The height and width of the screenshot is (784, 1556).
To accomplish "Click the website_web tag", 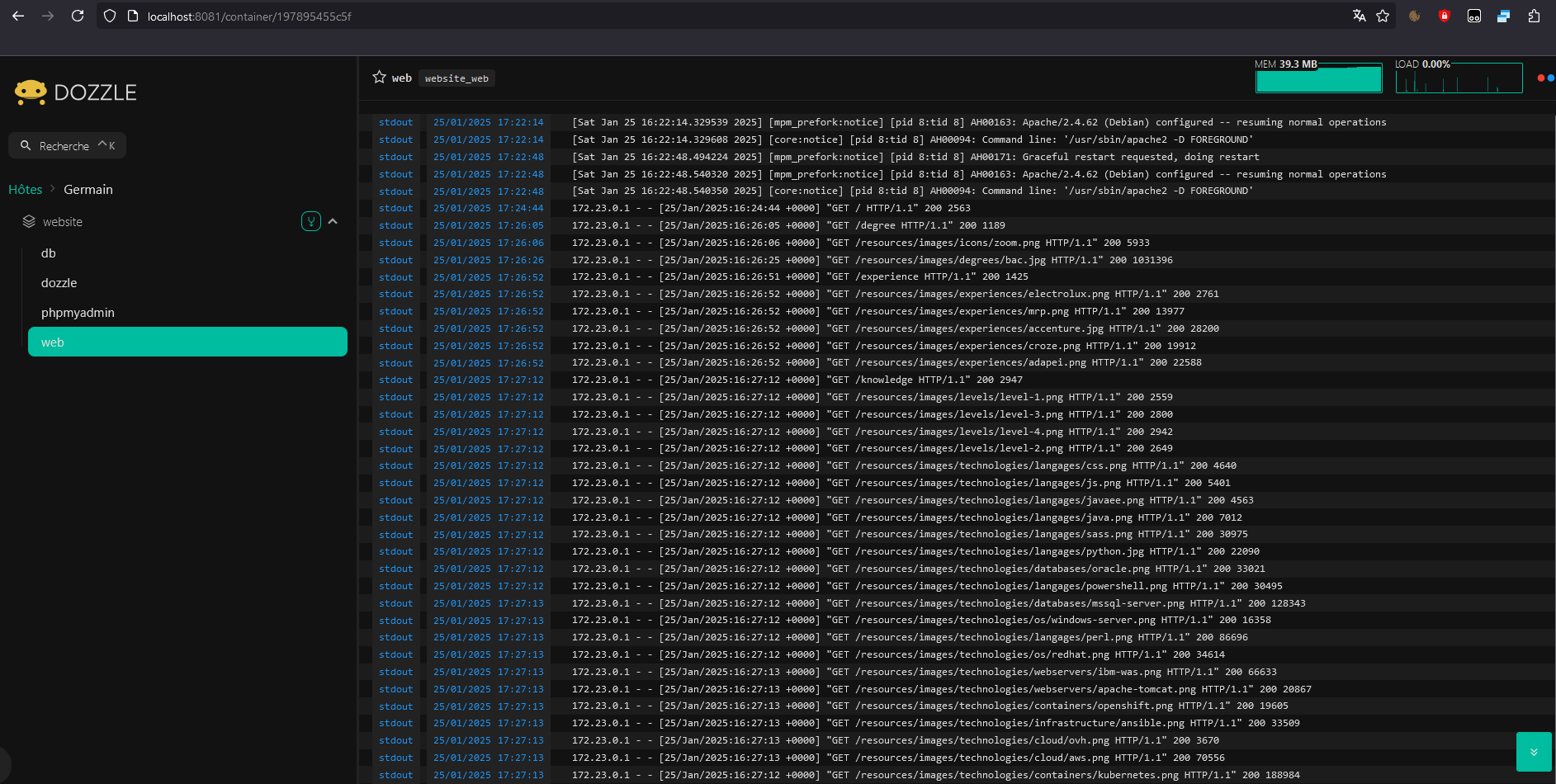I will 456,78.
